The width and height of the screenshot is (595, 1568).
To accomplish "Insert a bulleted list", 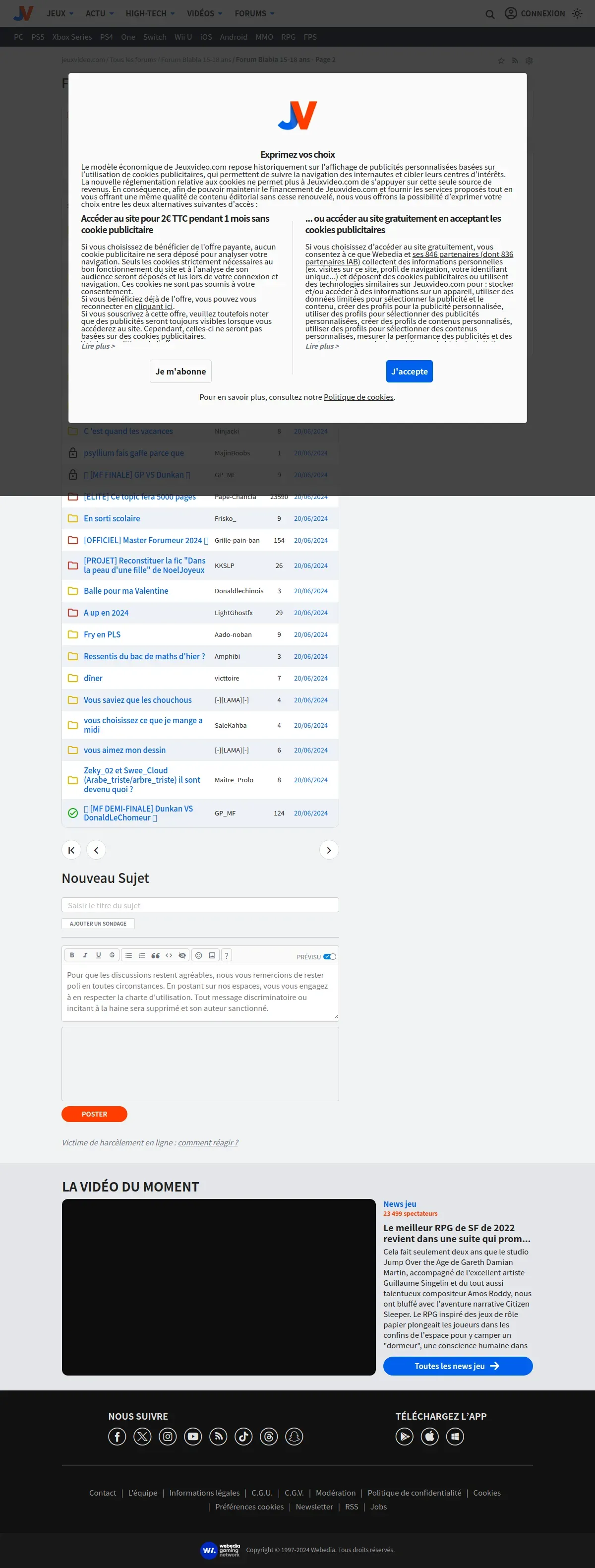I will click(x=128, y=955).
